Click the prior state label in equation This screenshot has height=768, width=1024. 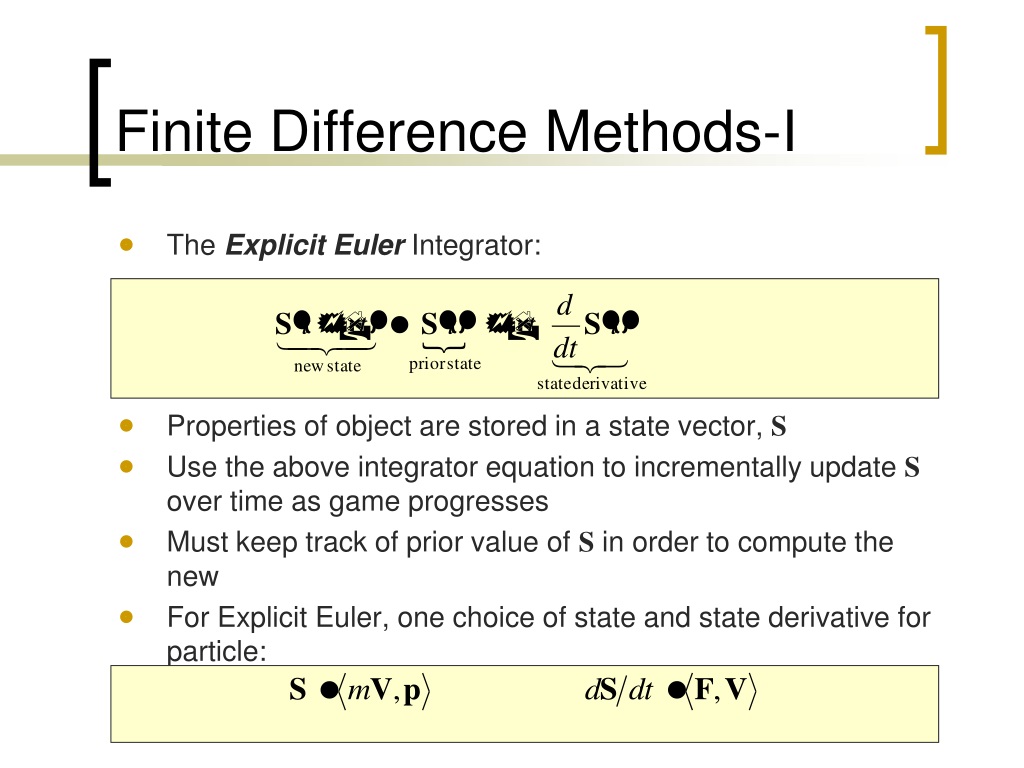(x=445, y=364)
